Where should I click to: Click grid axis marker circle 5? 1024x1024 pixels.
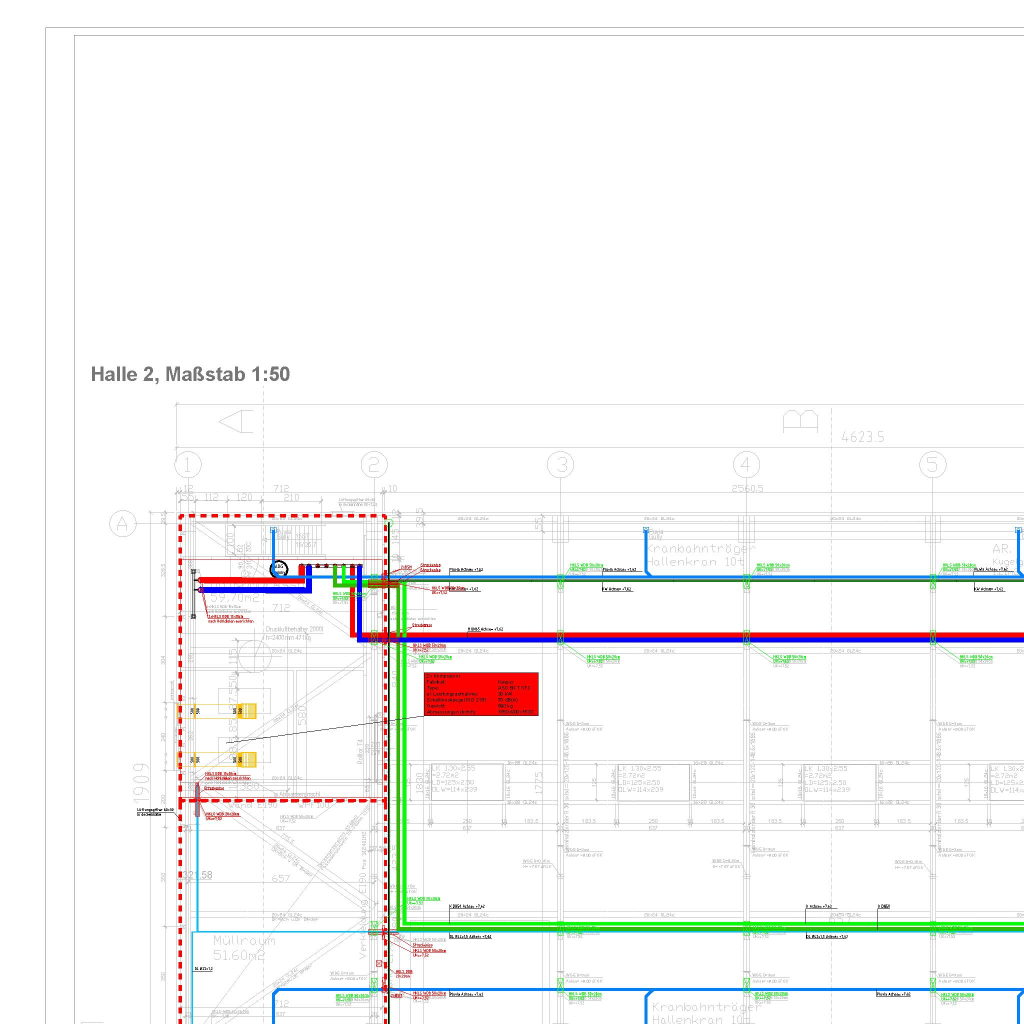933,464
